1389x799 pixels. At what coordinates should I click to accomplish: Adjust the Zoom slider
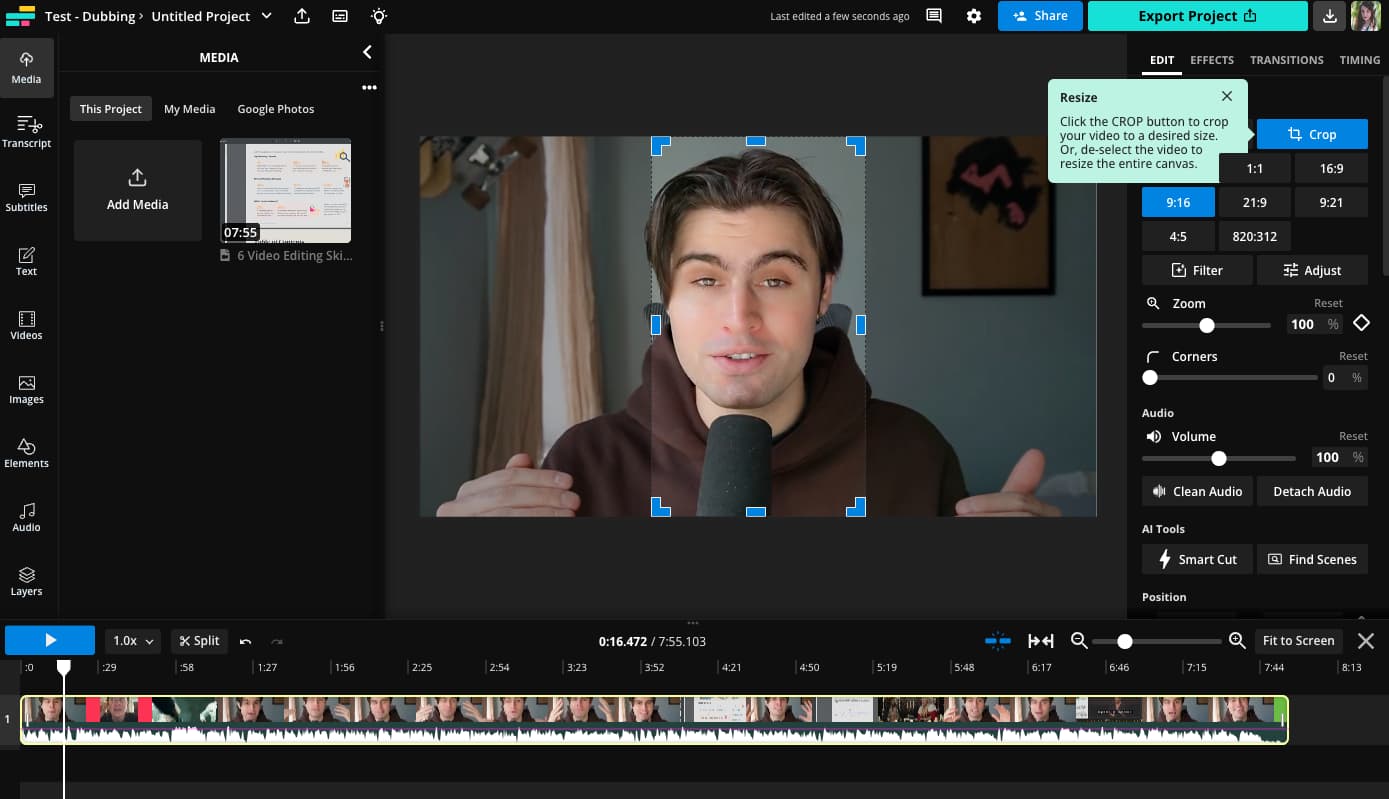[x=1206, y=325]
